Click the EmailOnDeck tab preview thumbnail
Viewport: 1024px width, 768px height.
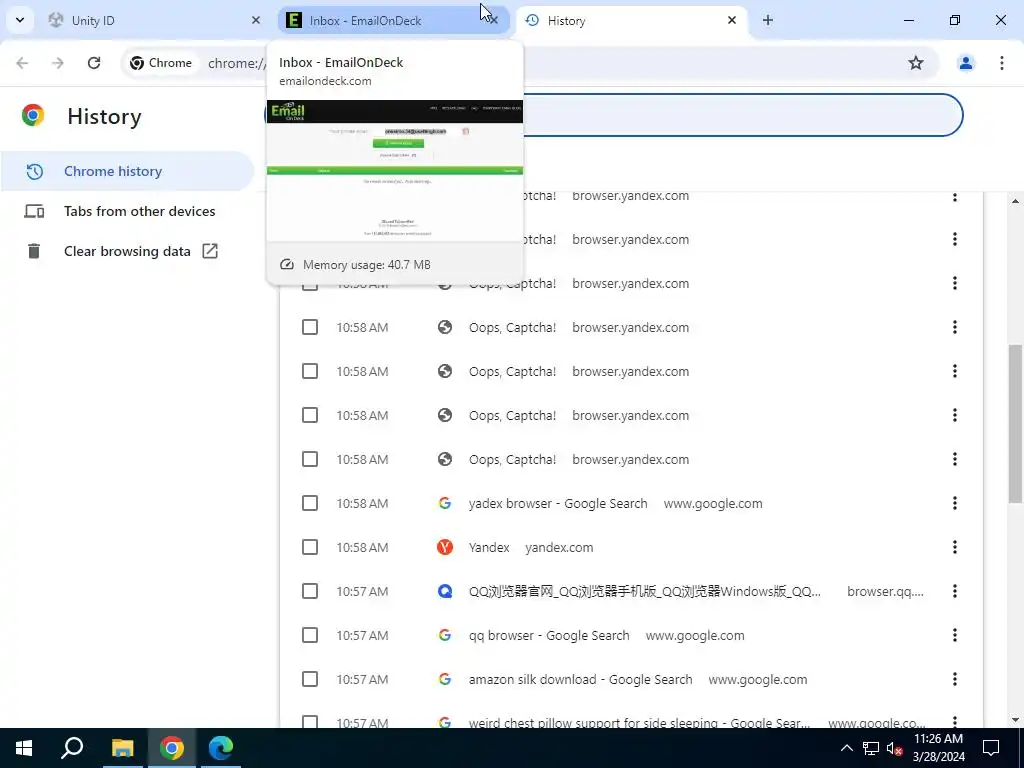pos(394,170)
